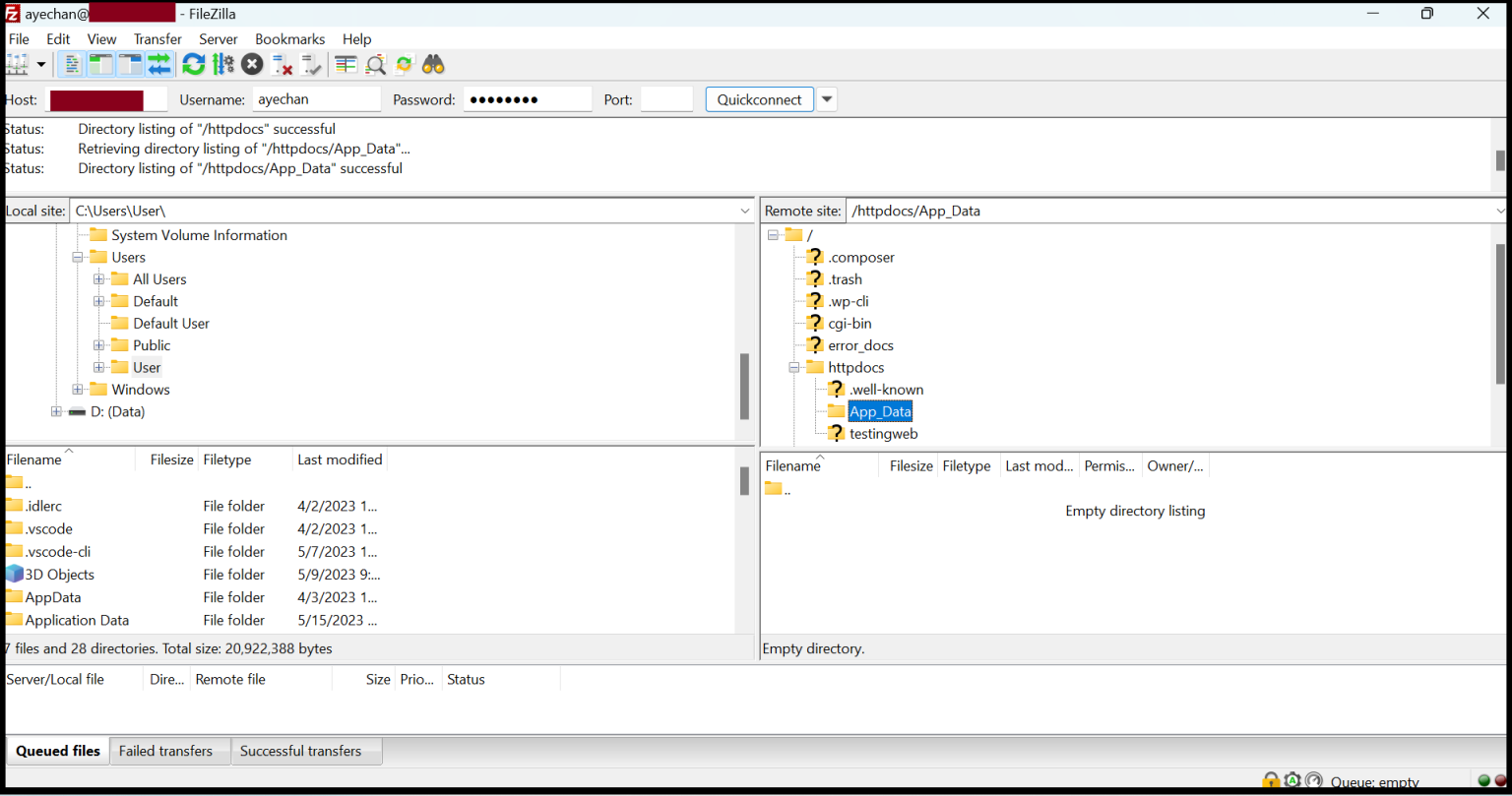Switch to Queued files tab
This screenshot has width=1512, height=796.
58,751
